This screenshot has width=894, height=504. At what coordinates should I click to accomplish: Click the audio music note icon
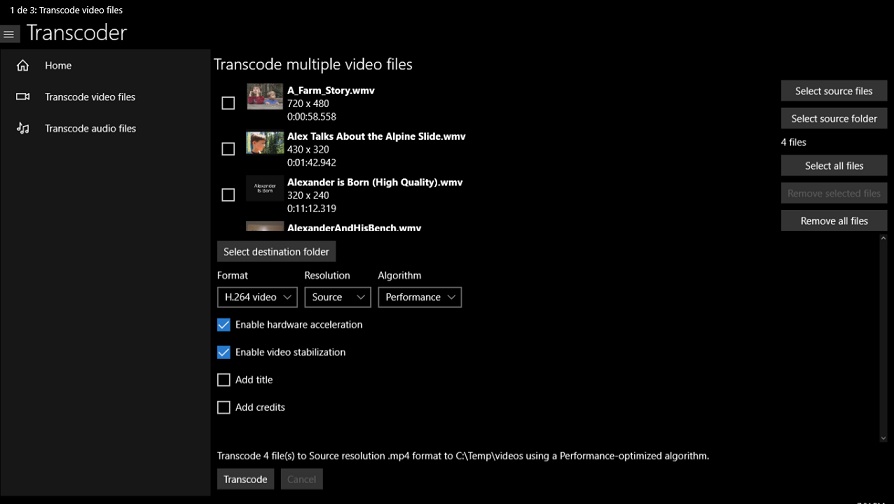click(x=23, y=129)
